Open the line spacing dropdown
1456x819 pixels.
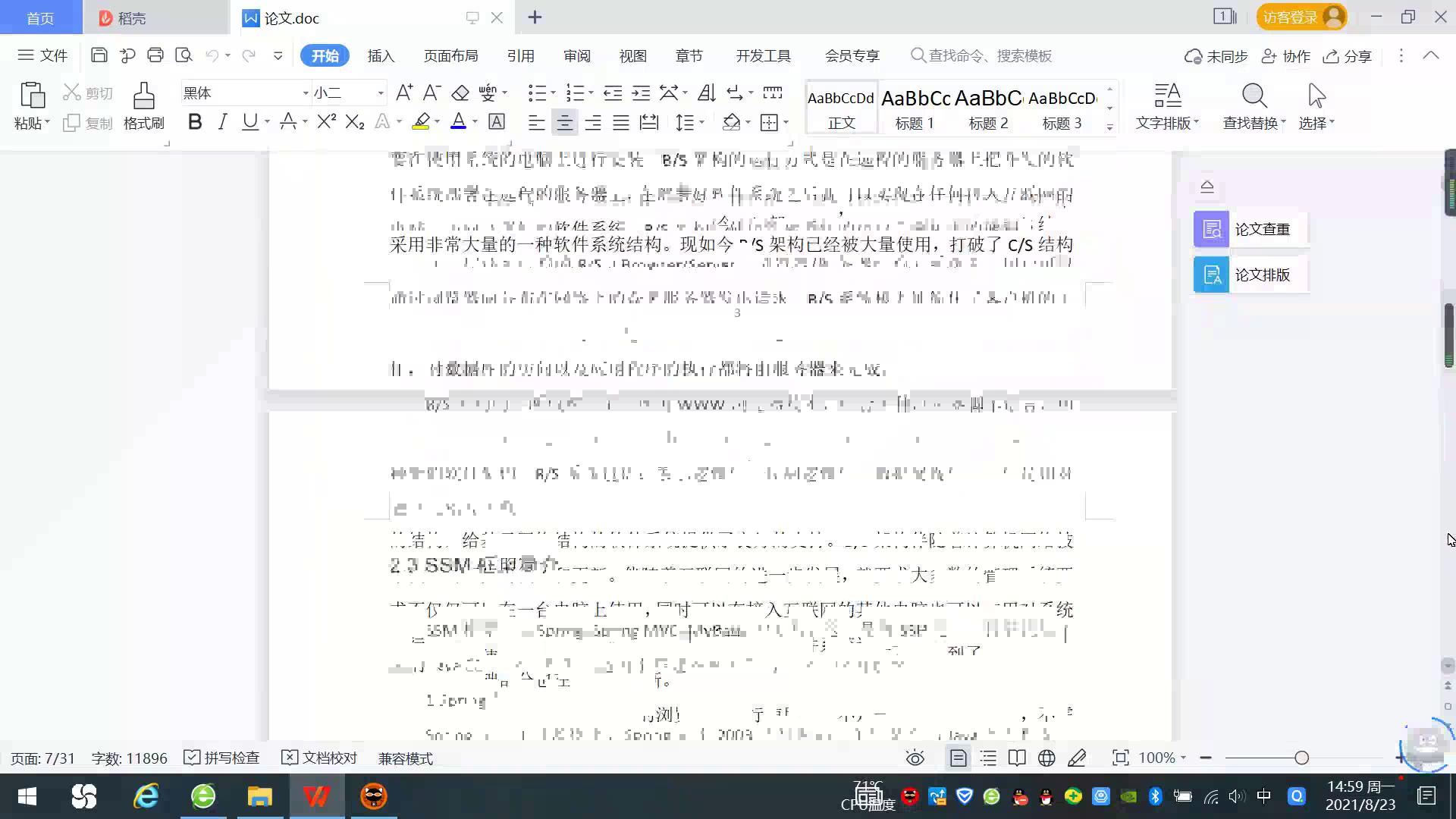pyautogui.click(x=687, y=121)
